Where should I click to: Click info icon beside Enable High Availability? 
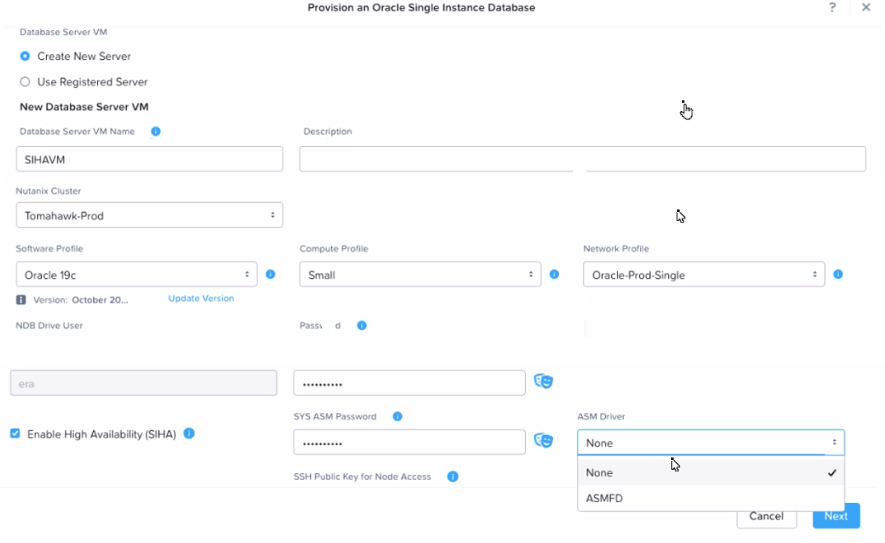tap(189, 434)
